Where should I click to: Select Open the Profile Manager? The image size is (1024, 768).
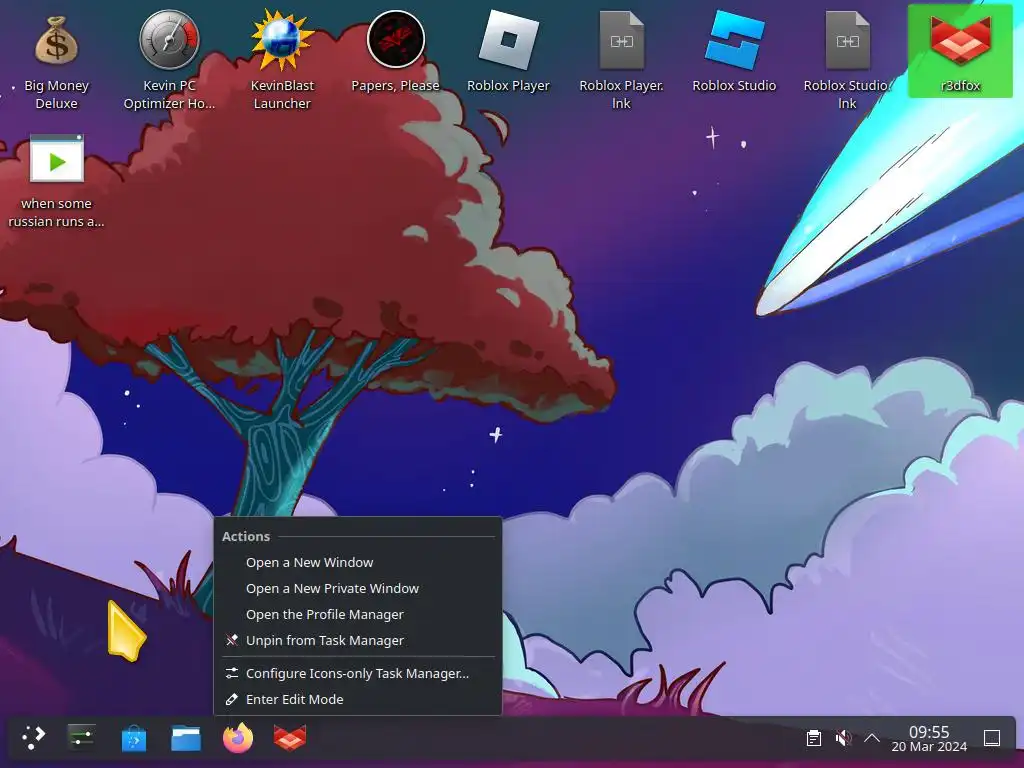pos(358,615)
